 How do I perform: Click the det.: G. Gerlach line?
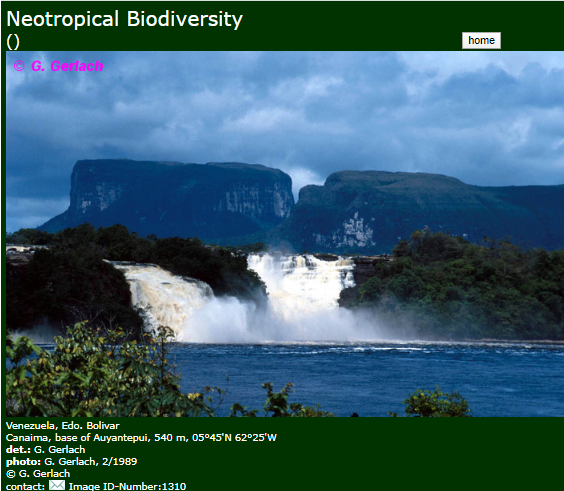point(46,450)
